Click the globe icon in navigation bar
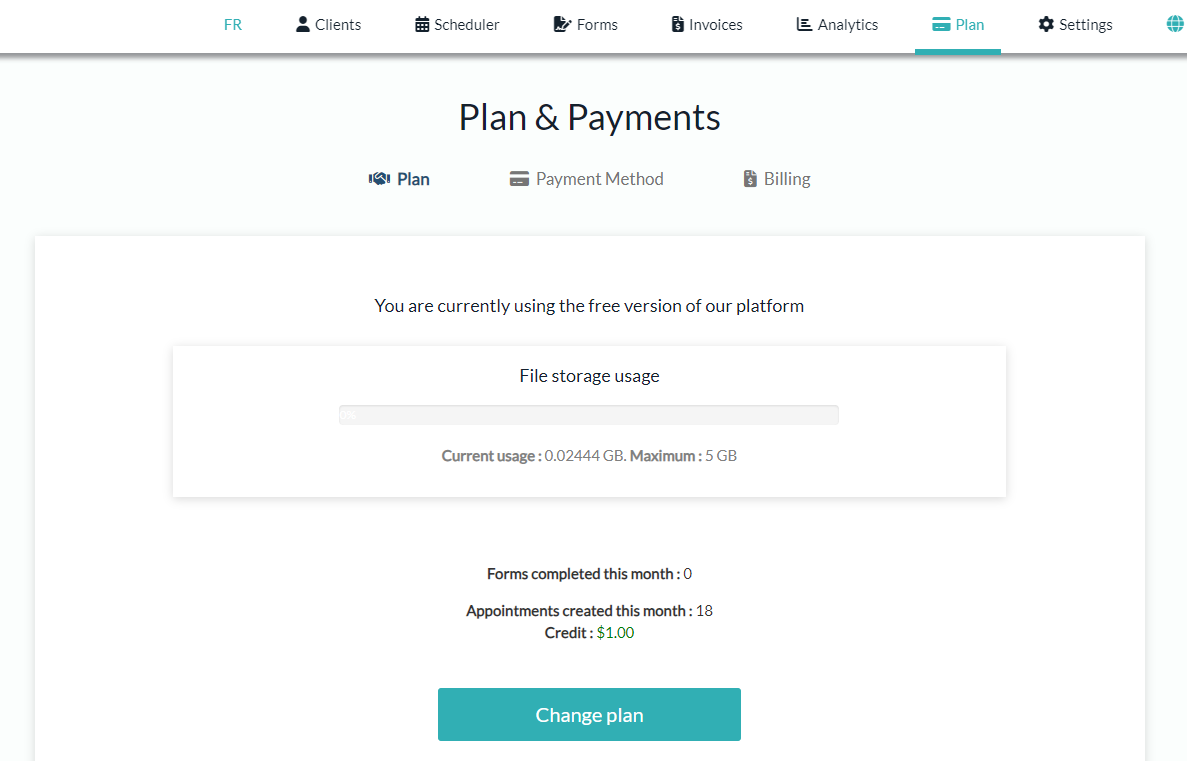Image resolution: width=1187 pixels, height=761 pixels. (1176, 24)
